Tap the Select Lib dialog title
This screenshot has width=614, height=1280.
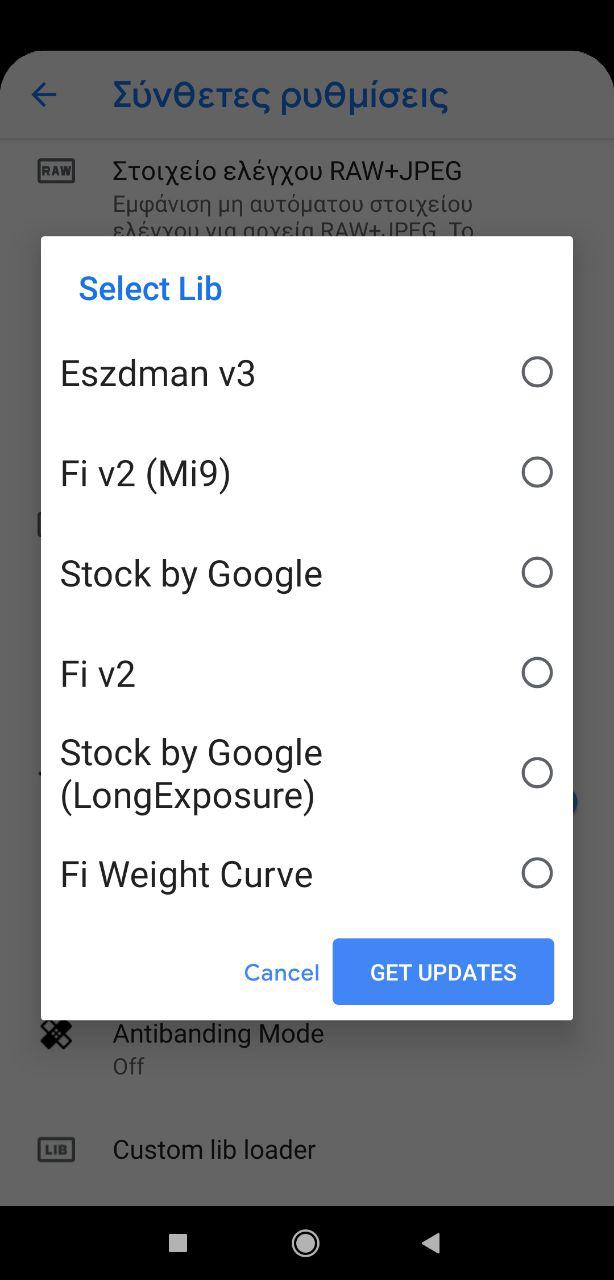[150, 289]
